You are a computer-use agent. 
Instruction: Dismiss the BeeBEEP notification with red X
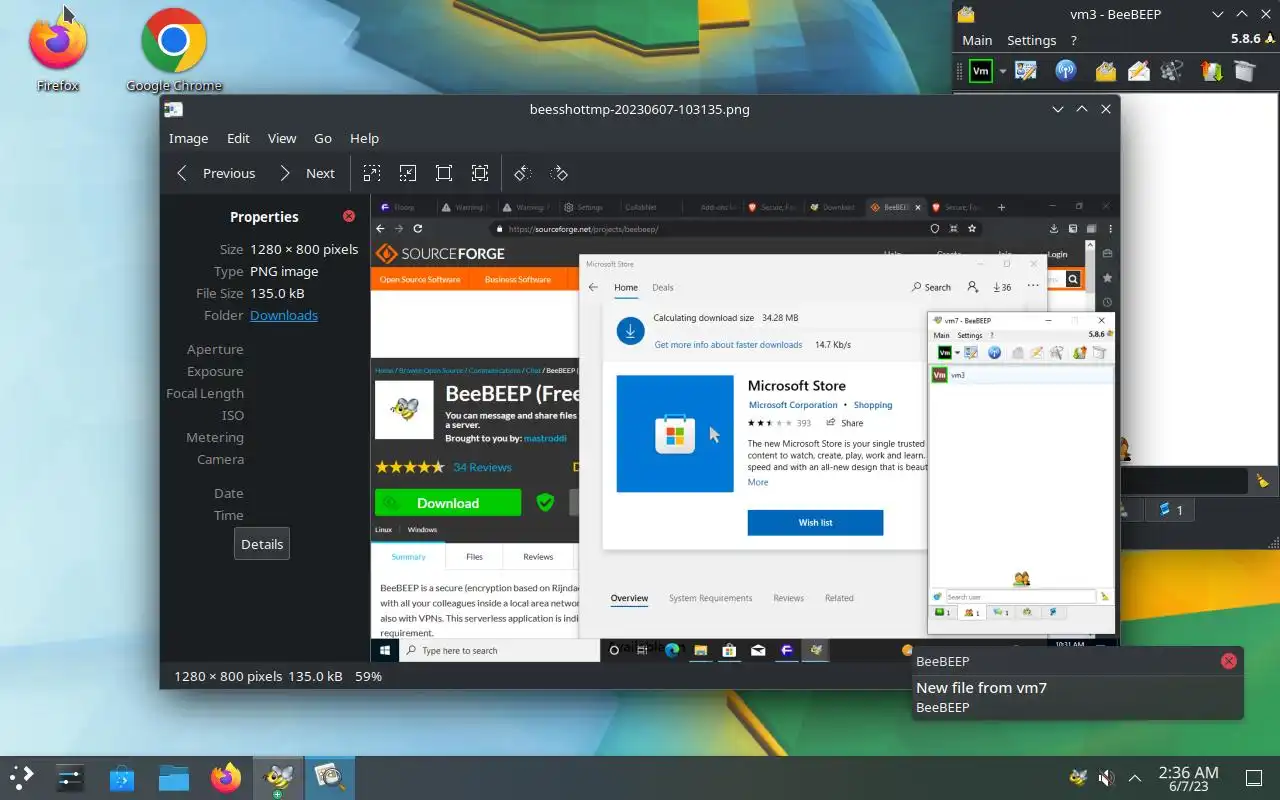tap(1229, 660)
